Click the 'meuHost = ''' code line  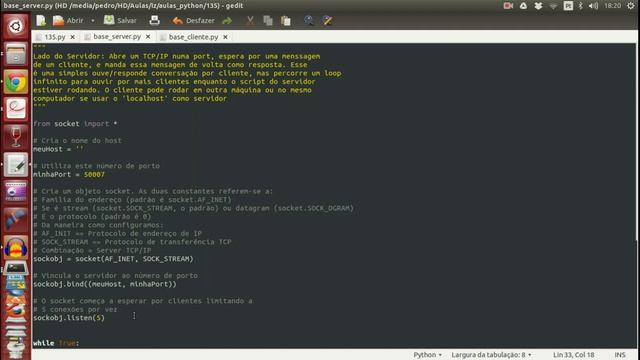[58, 149]
